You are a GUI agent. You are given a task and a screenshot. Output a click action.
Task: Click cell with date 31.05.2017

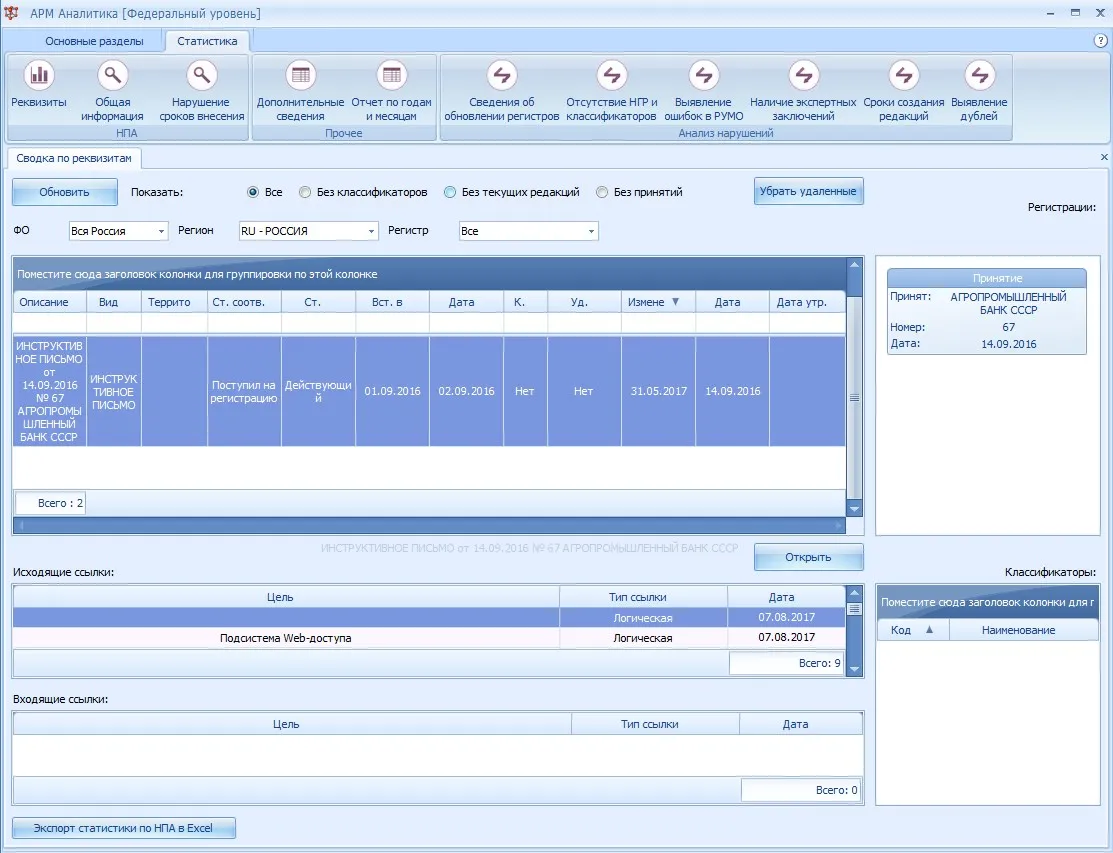[x=658, y=391]
